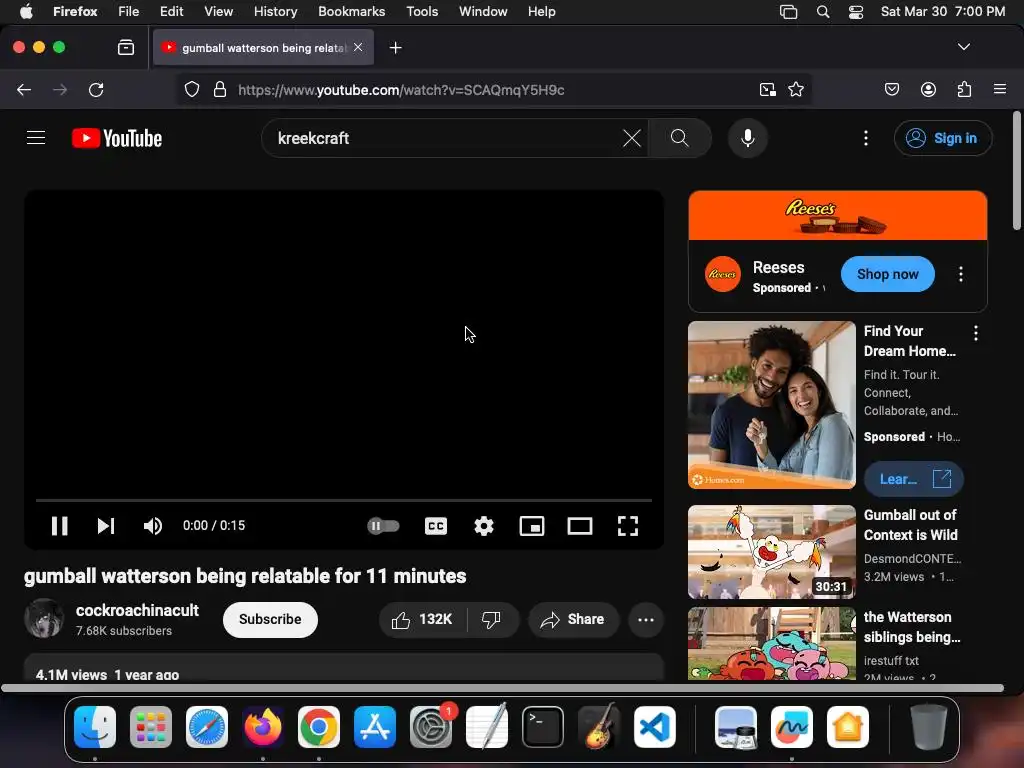Enter full screen mode
Image resolution: width=1024 pixels, height=768 pixels.
click(x=628, y=526)
